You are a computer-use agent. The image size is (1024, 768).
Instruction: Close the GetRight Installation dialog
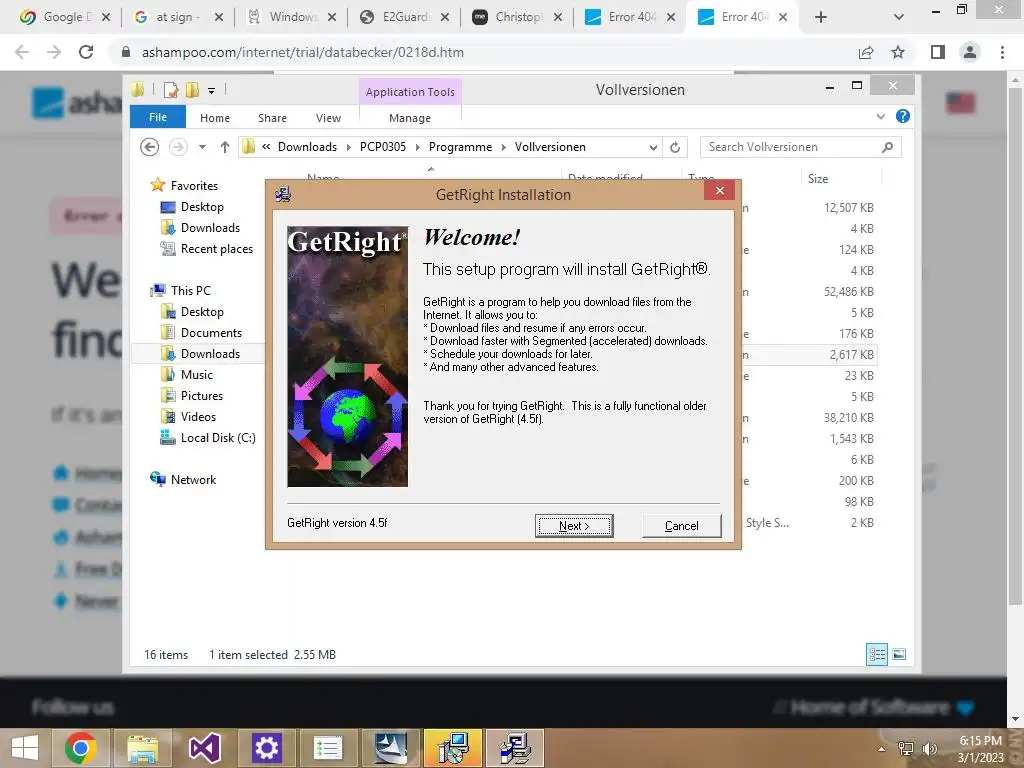[720, 191]
